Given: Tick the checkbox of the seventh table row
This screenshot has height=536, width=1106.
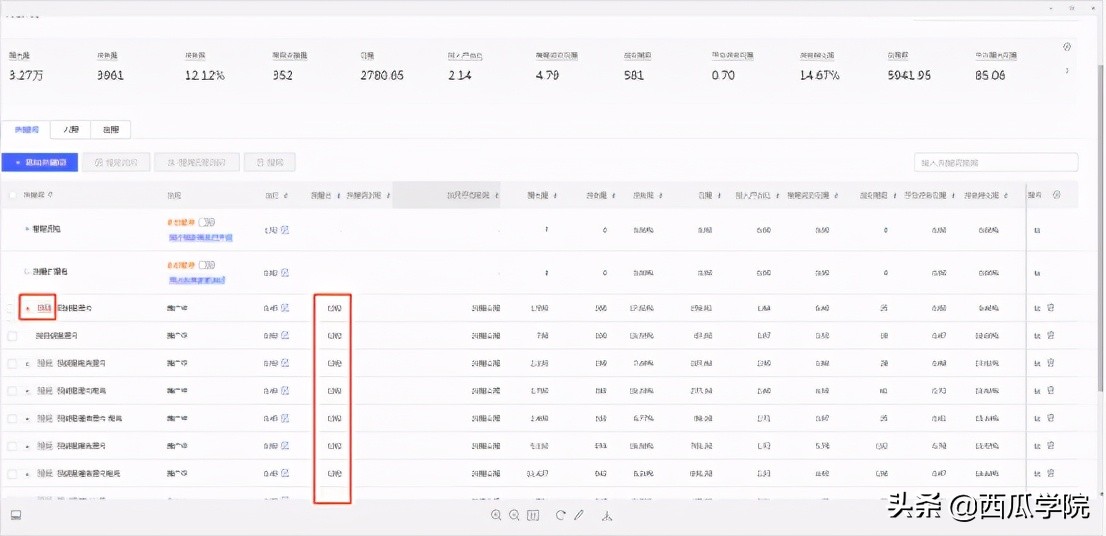Looking at the screenshot, I should coord(12,419).
